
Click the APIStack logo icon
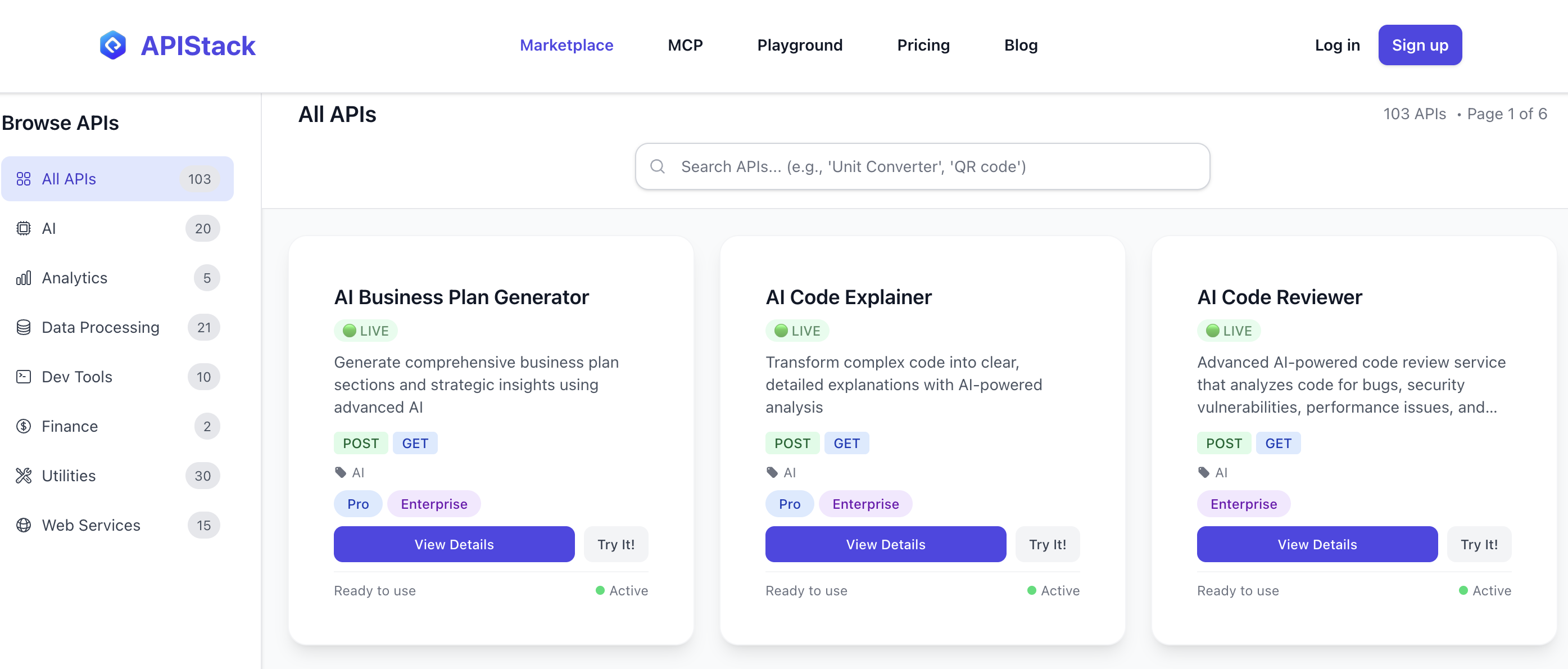[x=114, y=44]
